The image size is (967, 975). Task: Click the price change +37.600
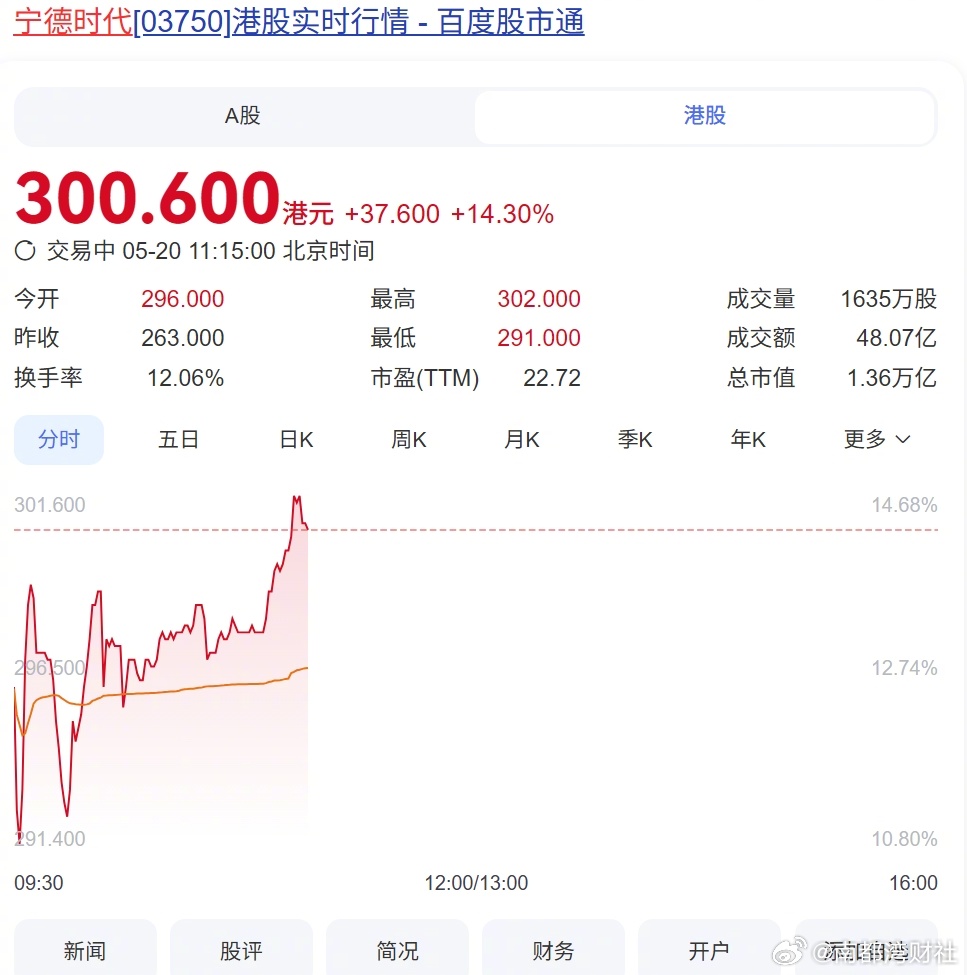point(392,214)
